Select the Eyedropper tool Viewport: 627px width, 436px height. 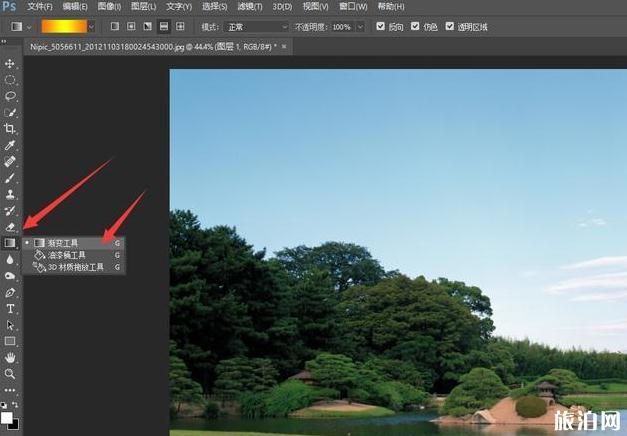10,145
